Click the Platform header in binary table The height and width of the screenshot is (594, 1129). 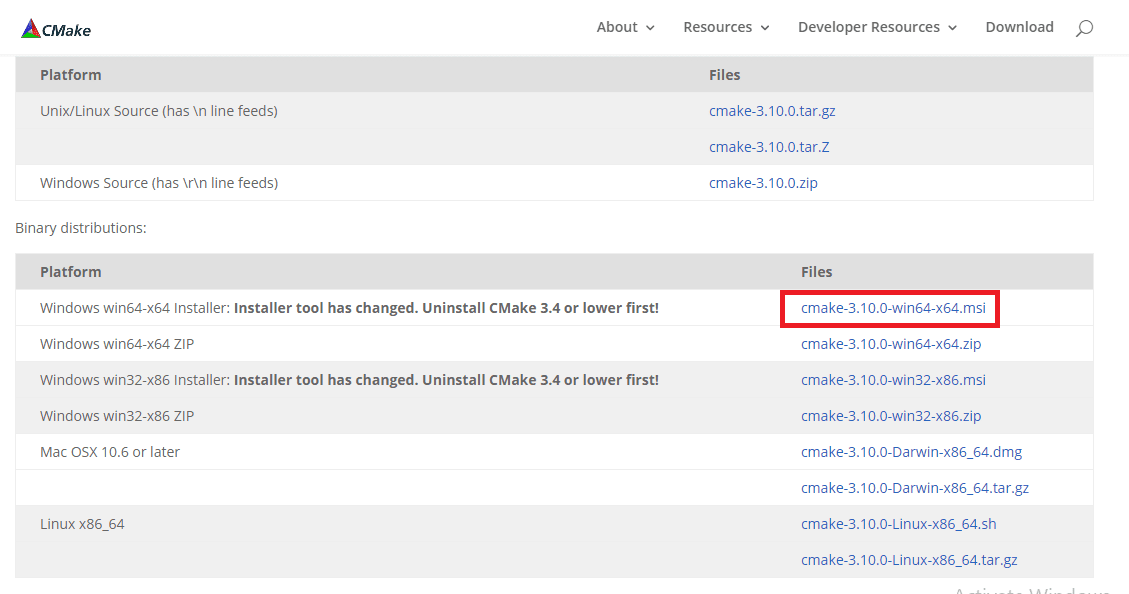point(71,272)
